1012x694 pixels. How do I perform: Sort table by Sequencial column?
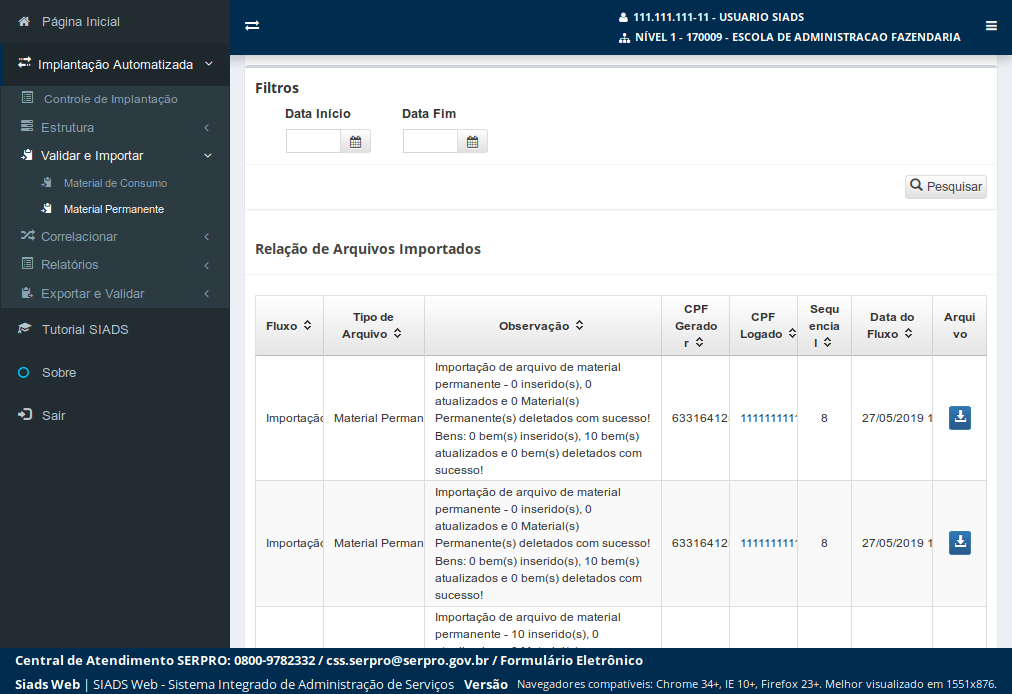point(827,343)
